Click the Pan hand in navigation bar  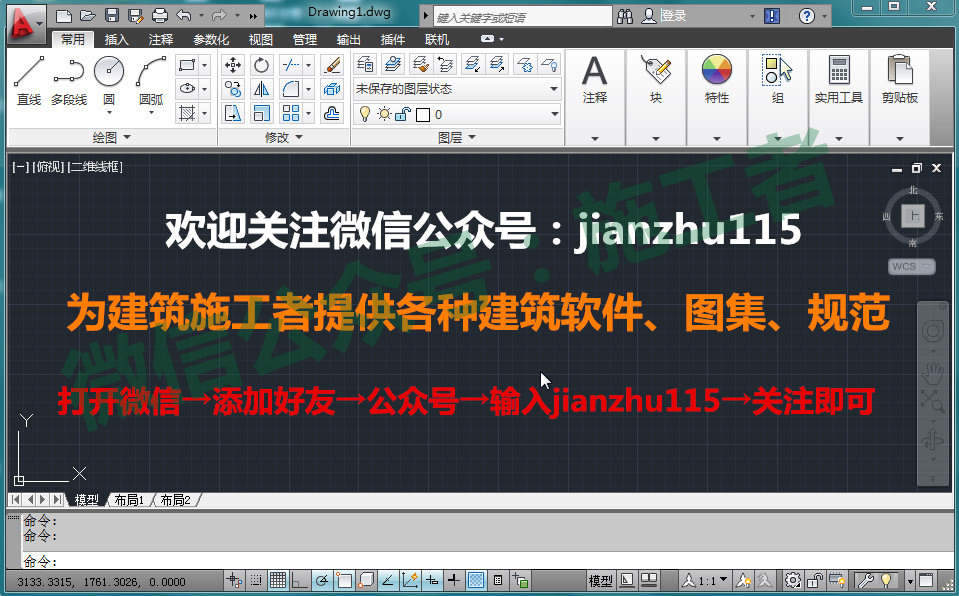(x=933, y=371)
